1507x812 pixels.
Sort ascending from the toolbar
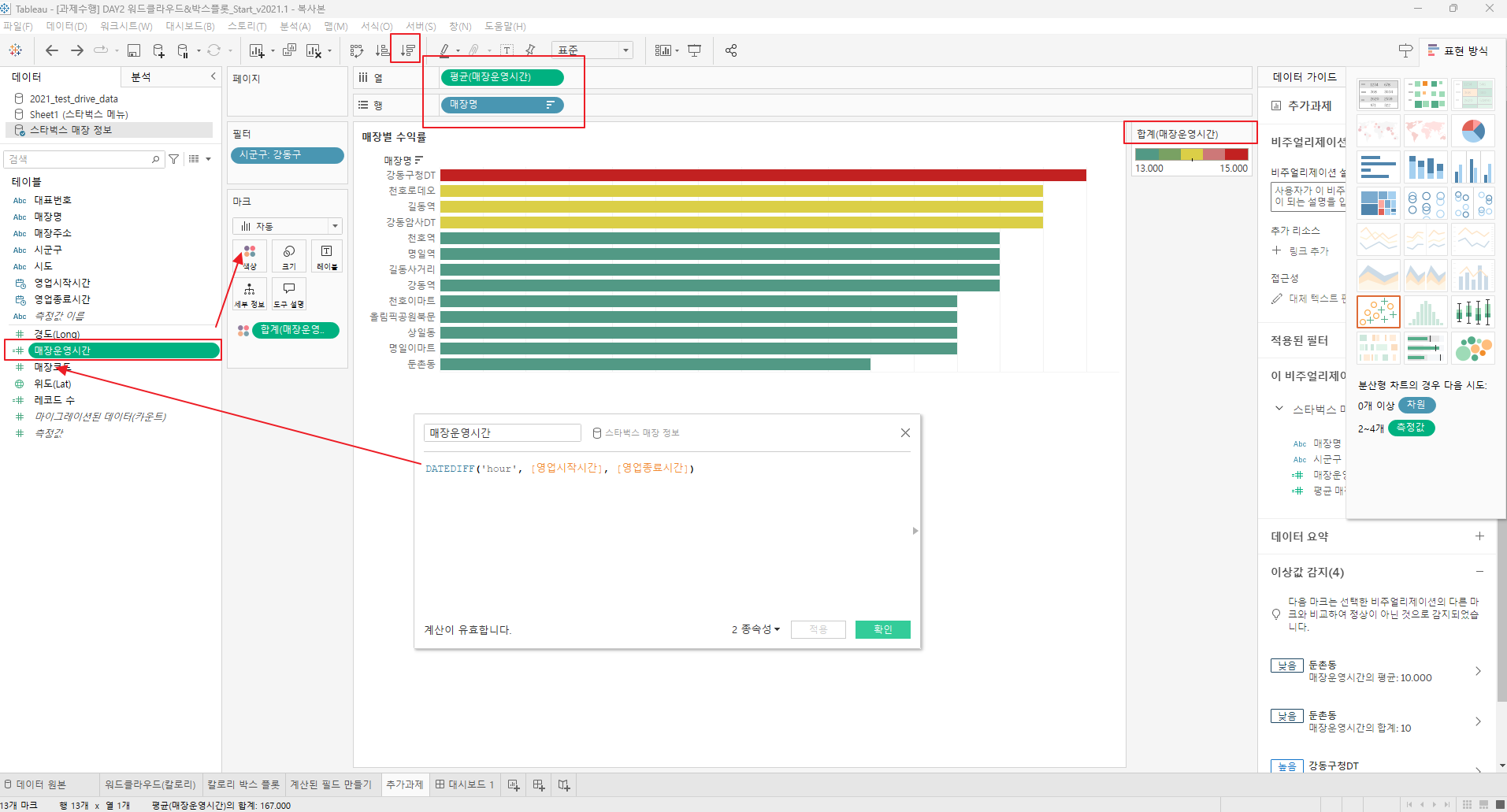(382, 50)
